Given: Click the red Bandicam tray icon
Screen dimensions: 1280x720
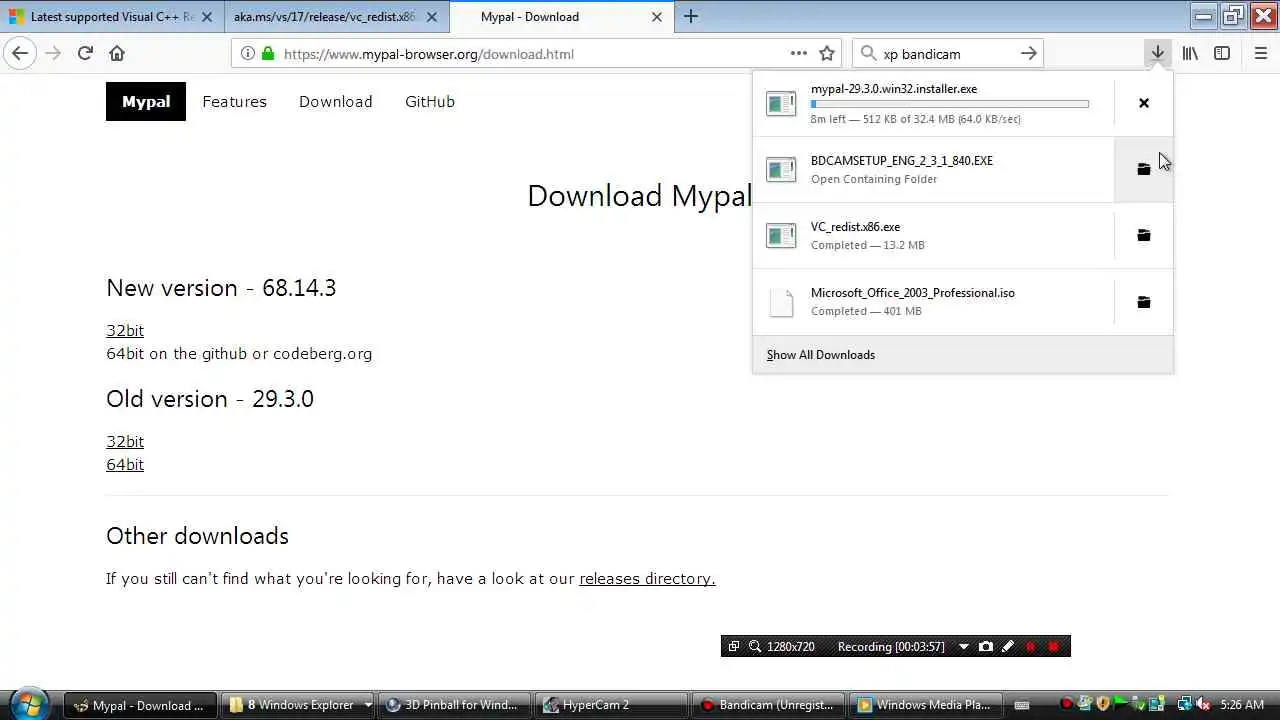Looking at the screenshot, I should click(x=1066, y=705).
